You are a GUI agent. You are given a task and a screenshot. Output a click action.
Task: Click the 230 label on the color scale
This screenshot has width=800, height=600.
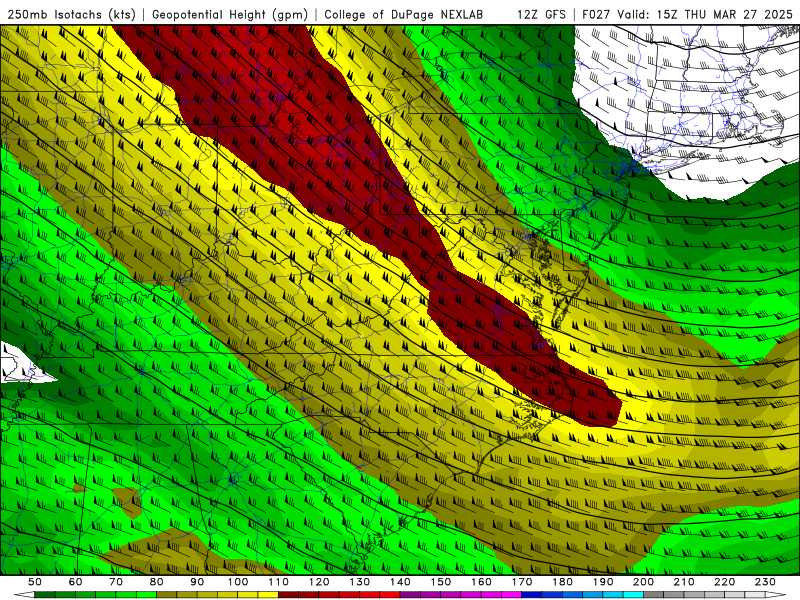tap(765, 582)
